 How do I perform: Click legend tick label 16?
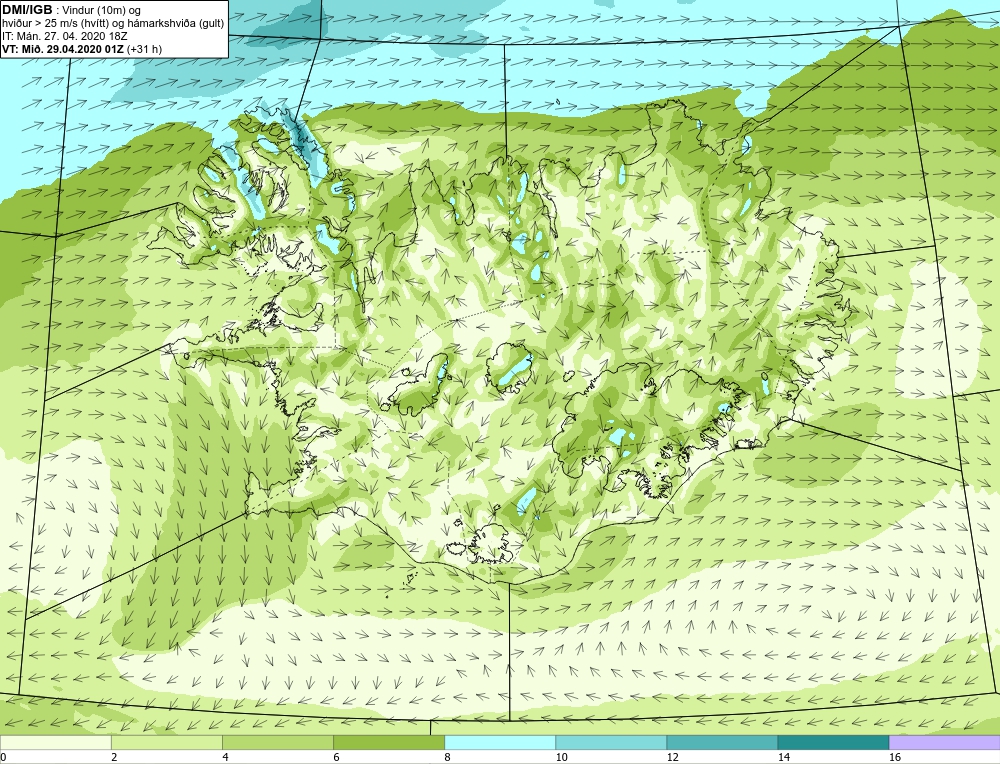[x=895, y=757]
